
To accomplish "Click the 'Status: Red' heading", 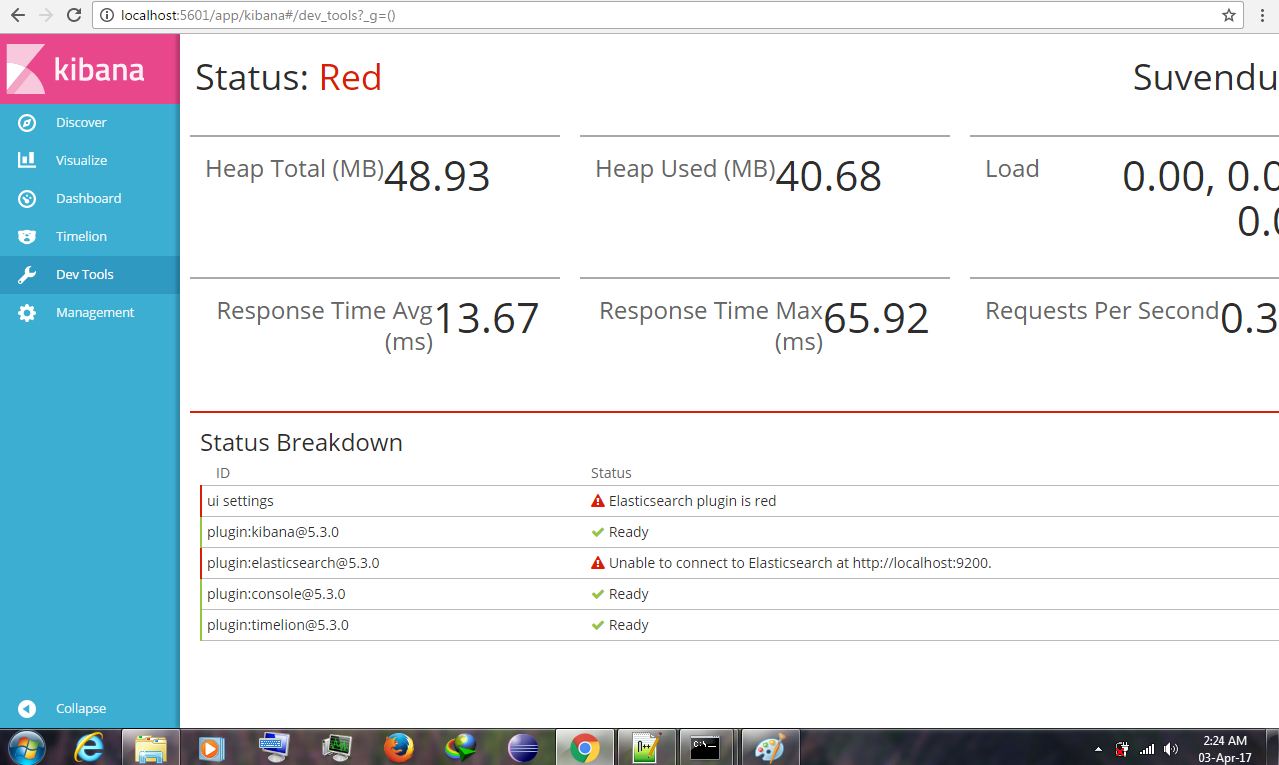I will pyautogui.click(x=288, y=77).
